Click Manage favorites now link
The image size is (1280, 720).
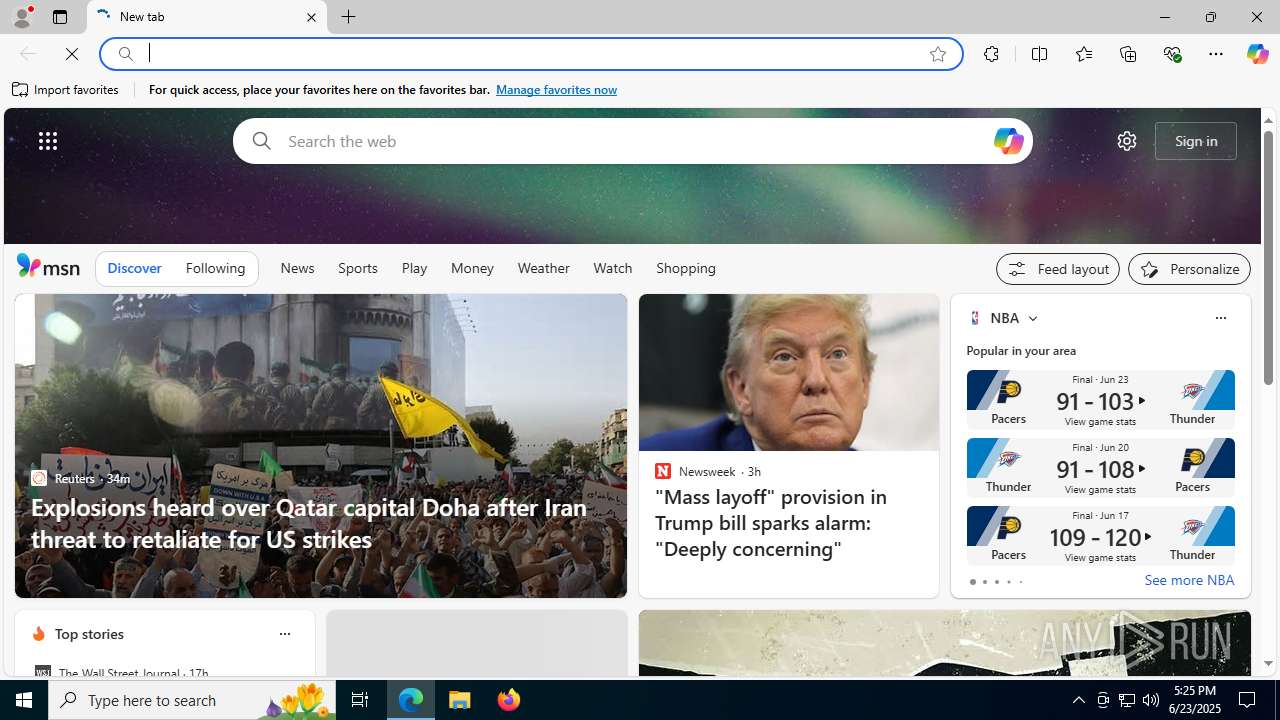point(556,90)
